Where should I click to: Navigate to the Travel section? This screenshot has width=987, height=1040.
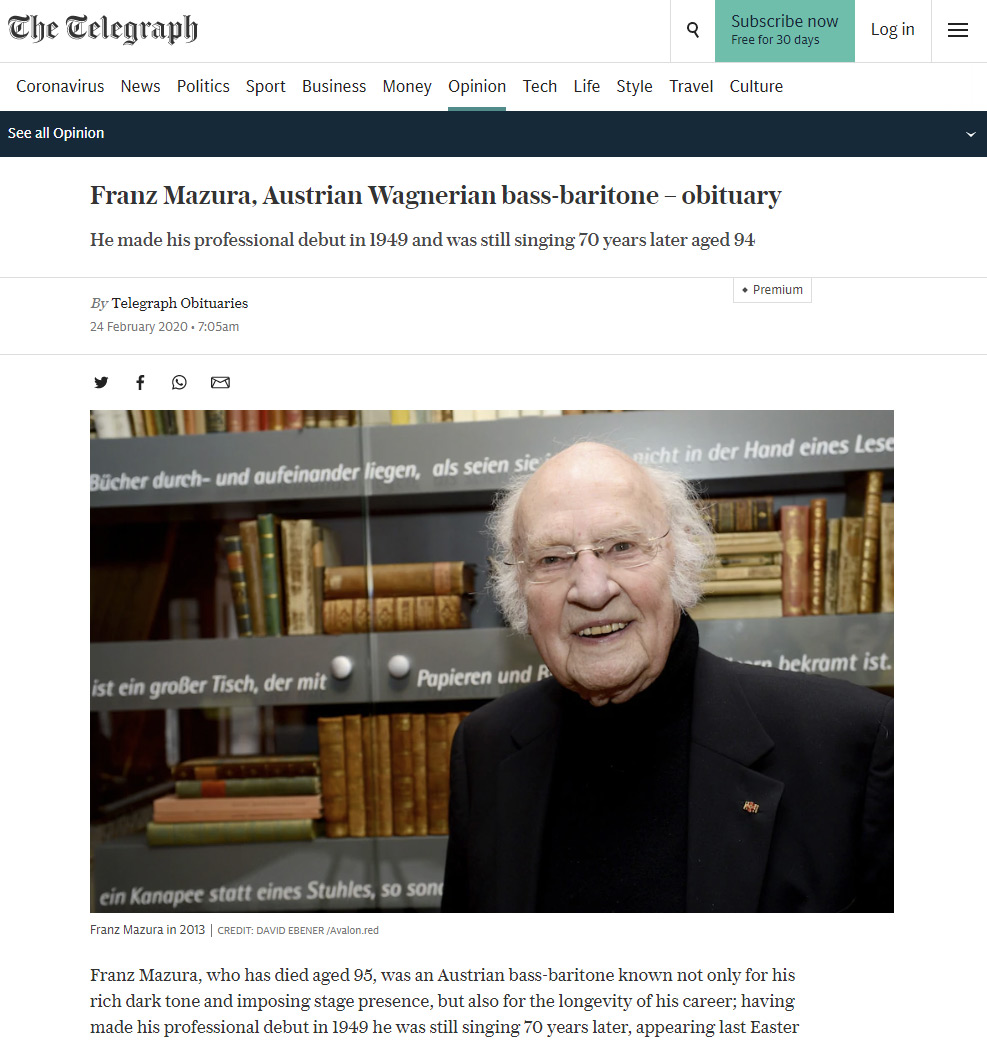tap(691, 86)
